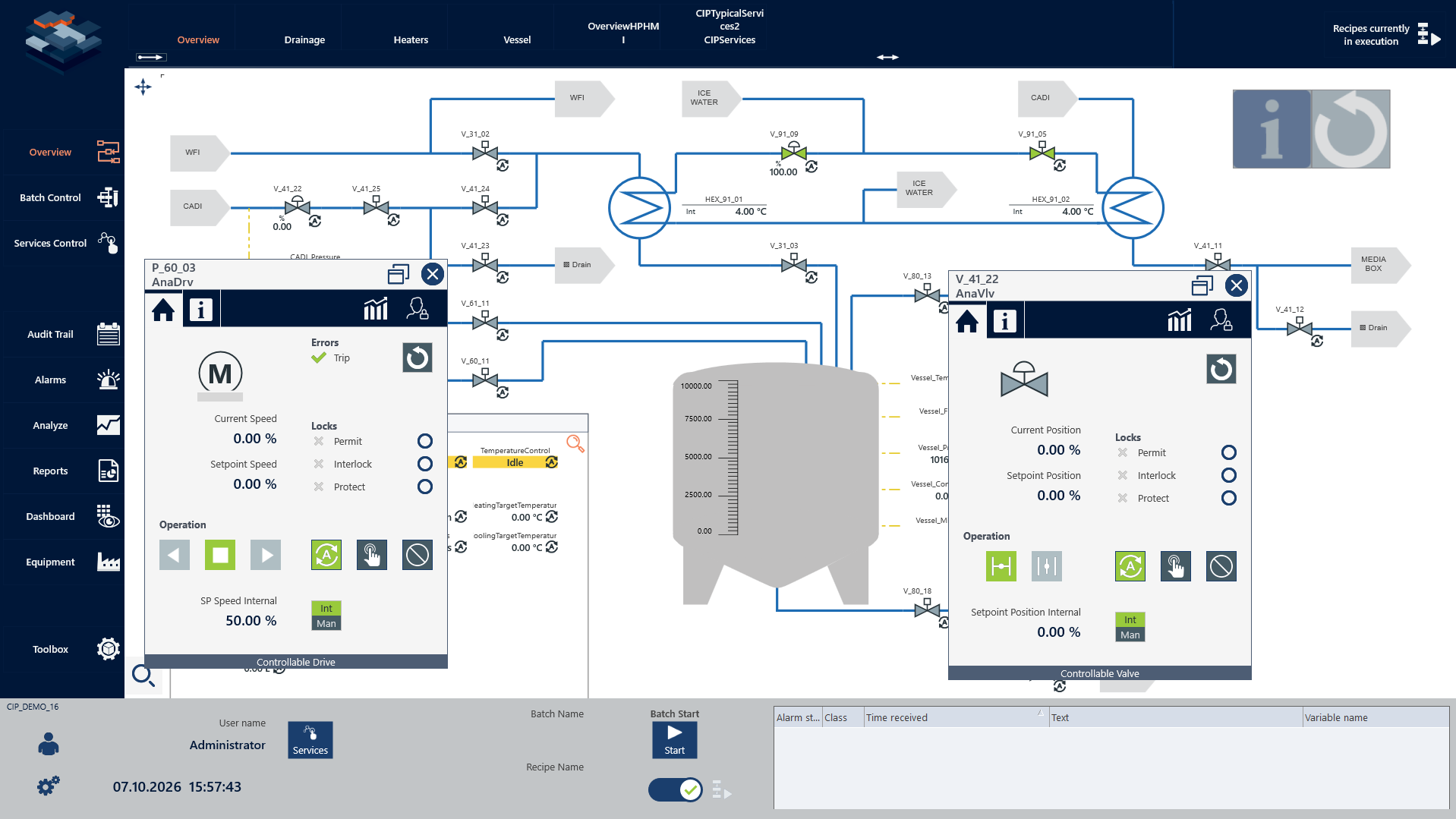The image size is (1456, 819).
Task: Click the P_60_03 faceplate trends chart icon
Action: (x=376, y=309)
